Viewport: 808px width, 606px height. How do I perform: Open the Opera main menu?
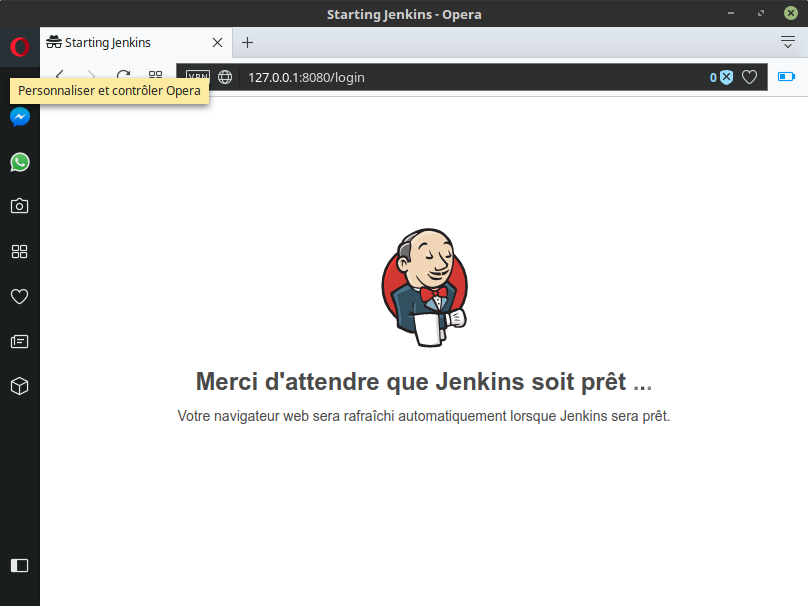[19, 47]
